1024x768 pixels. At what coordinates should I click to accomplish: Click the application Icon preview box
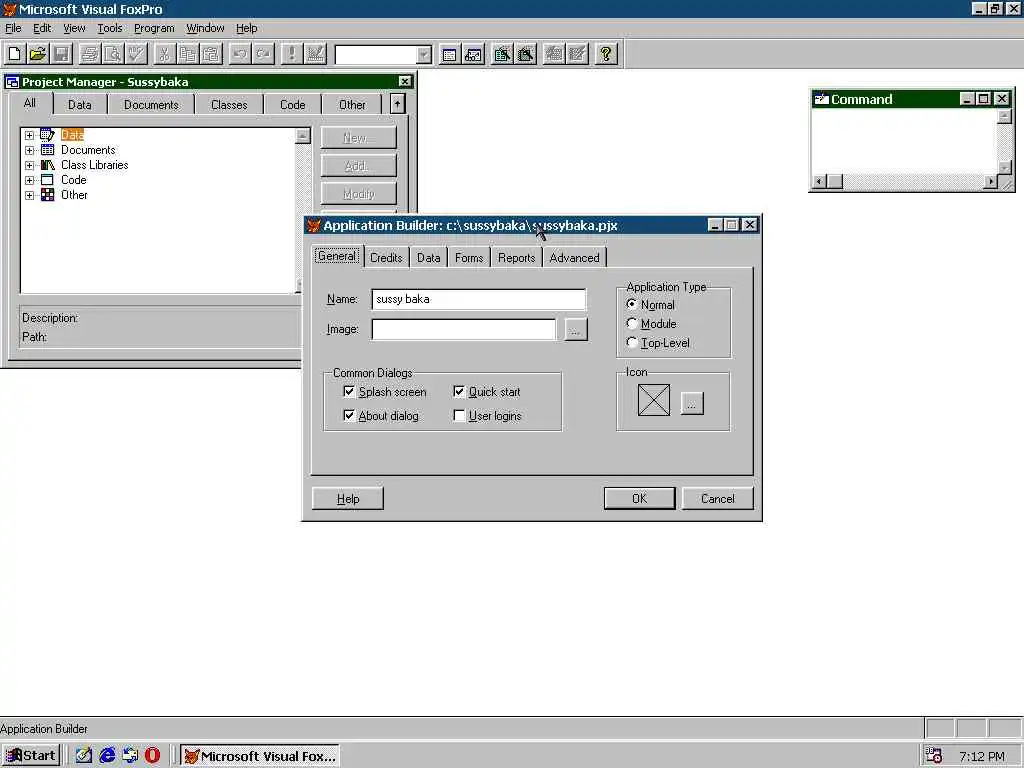pyautogui.click(x=654, y=400)
